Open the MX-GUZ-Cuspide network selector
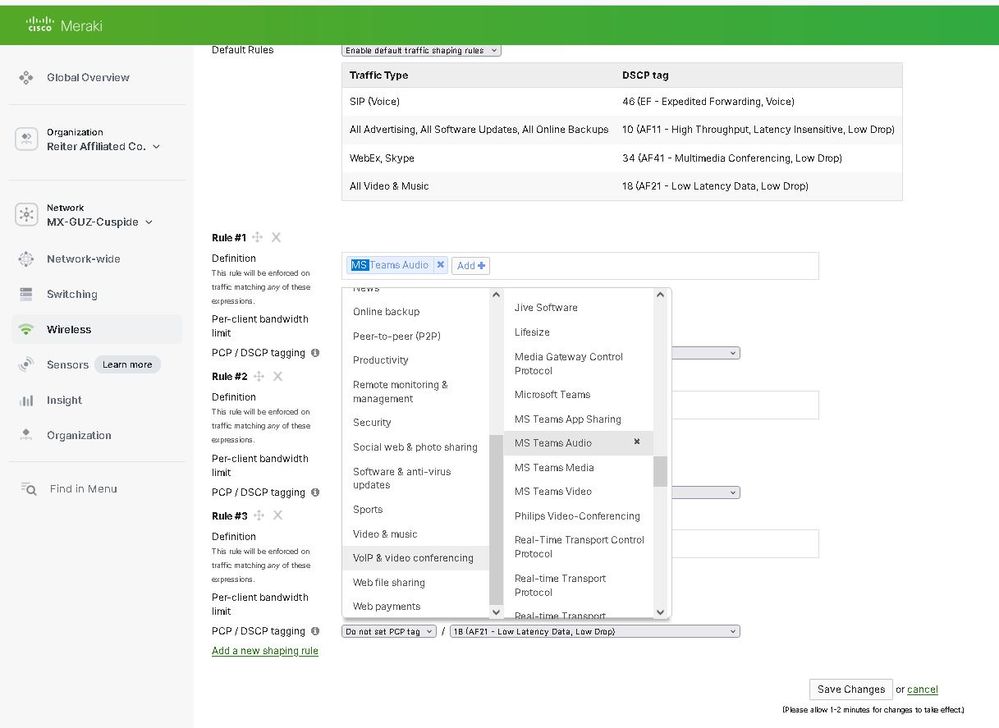The height and width of the screenshot is (728, 999). click(x=99, y=222)
